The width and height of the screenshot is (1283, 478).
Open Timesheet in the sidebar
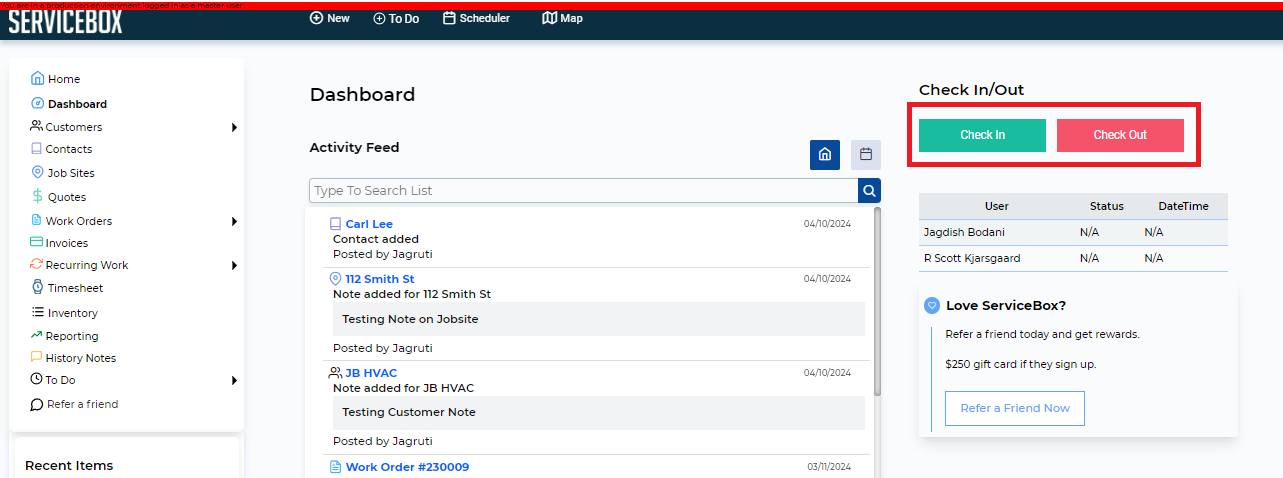pyautogui.click(x=75, y=288)
